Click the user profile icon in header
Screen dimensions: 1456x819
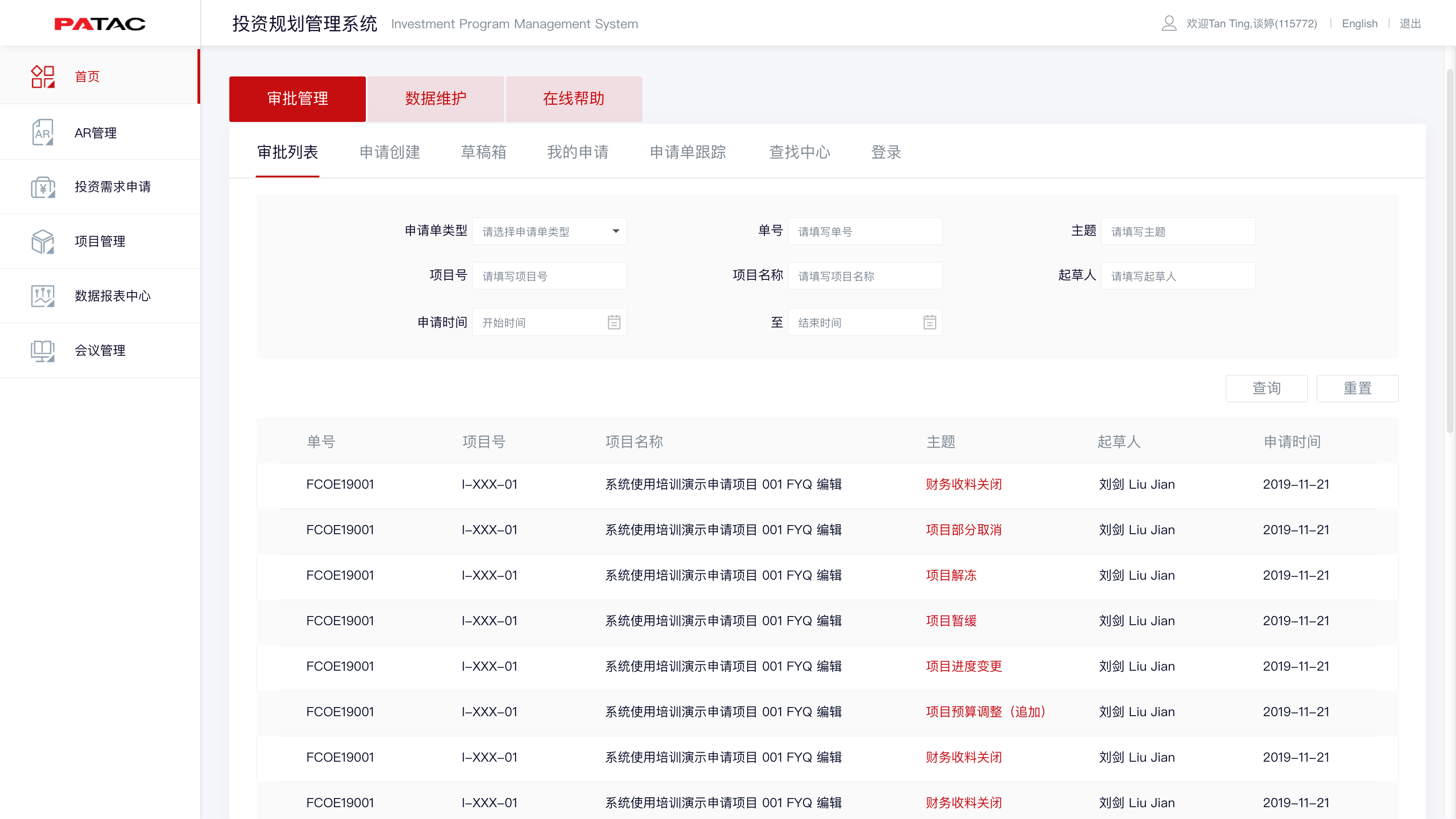[1169, 23]
